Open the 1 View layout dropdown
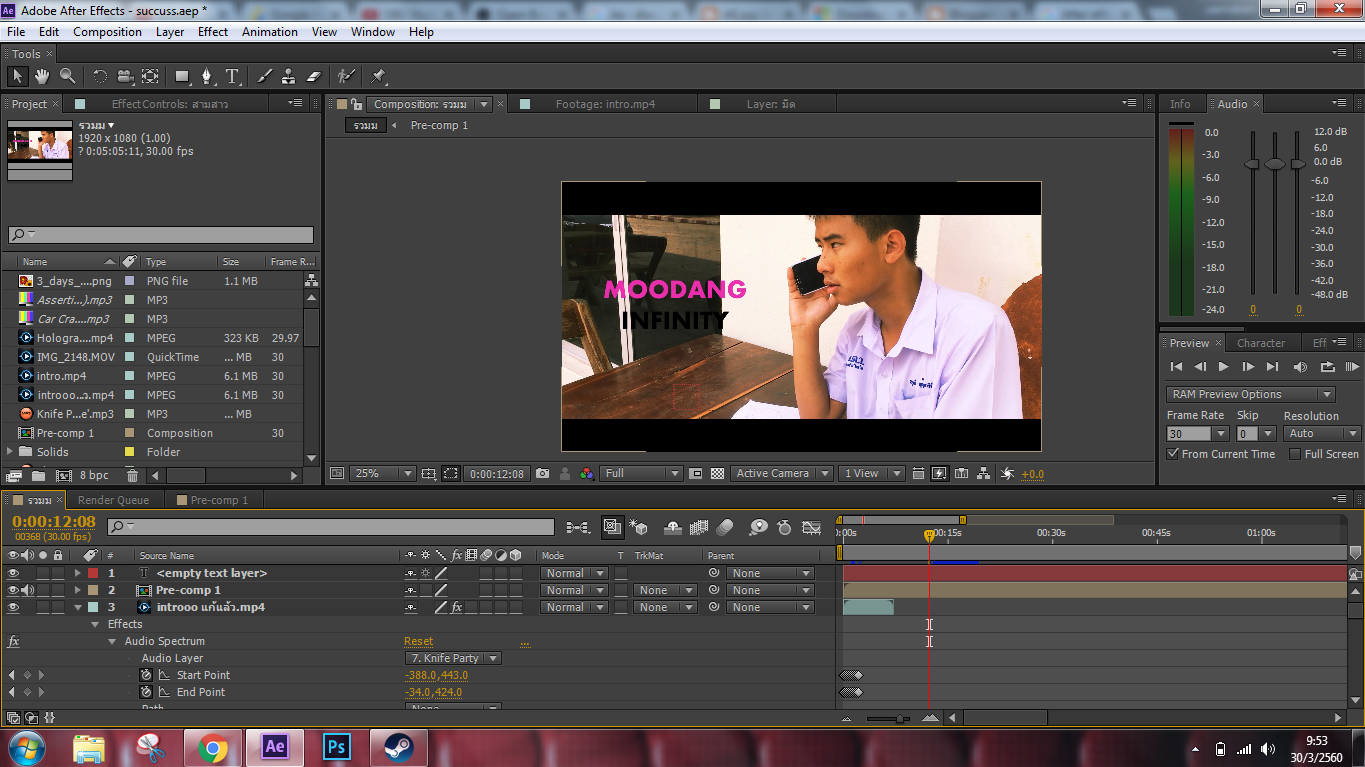Image resolution: width=1365 pixels, height=767 pixels. tap(871, 474)
